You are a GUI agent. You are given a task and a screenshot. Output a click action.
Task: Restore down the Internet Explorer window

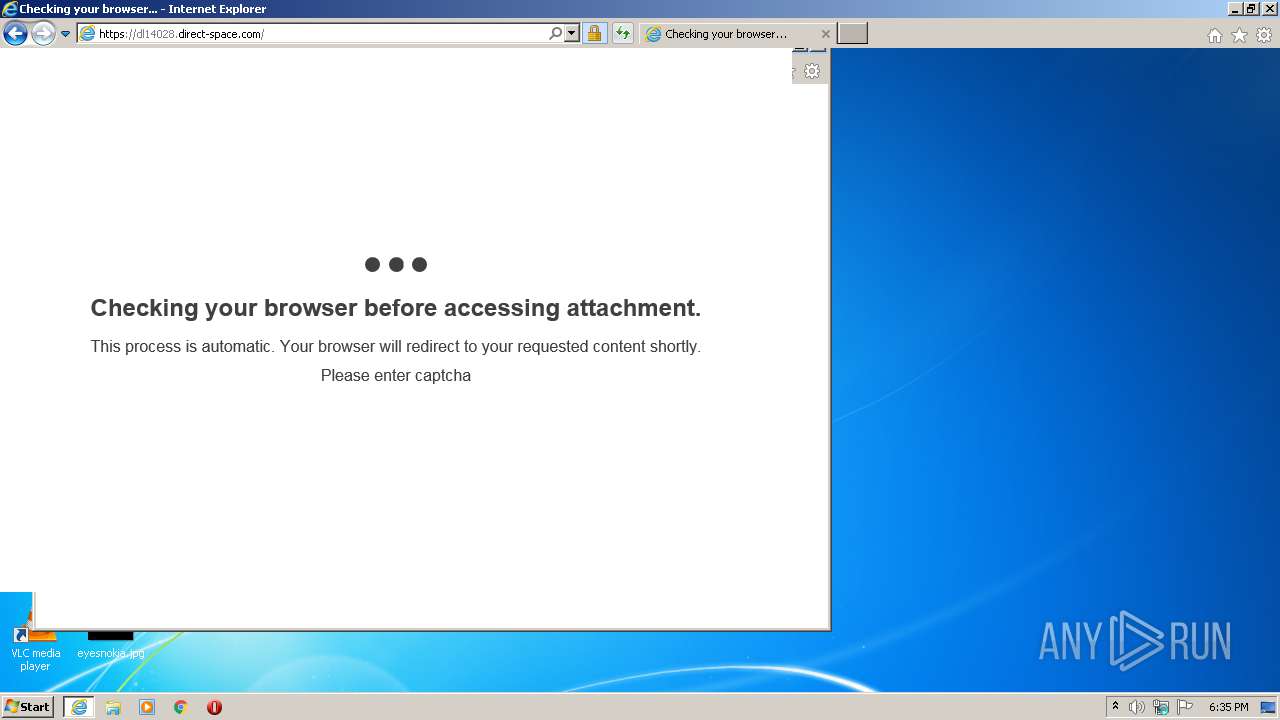[1251, 9]
